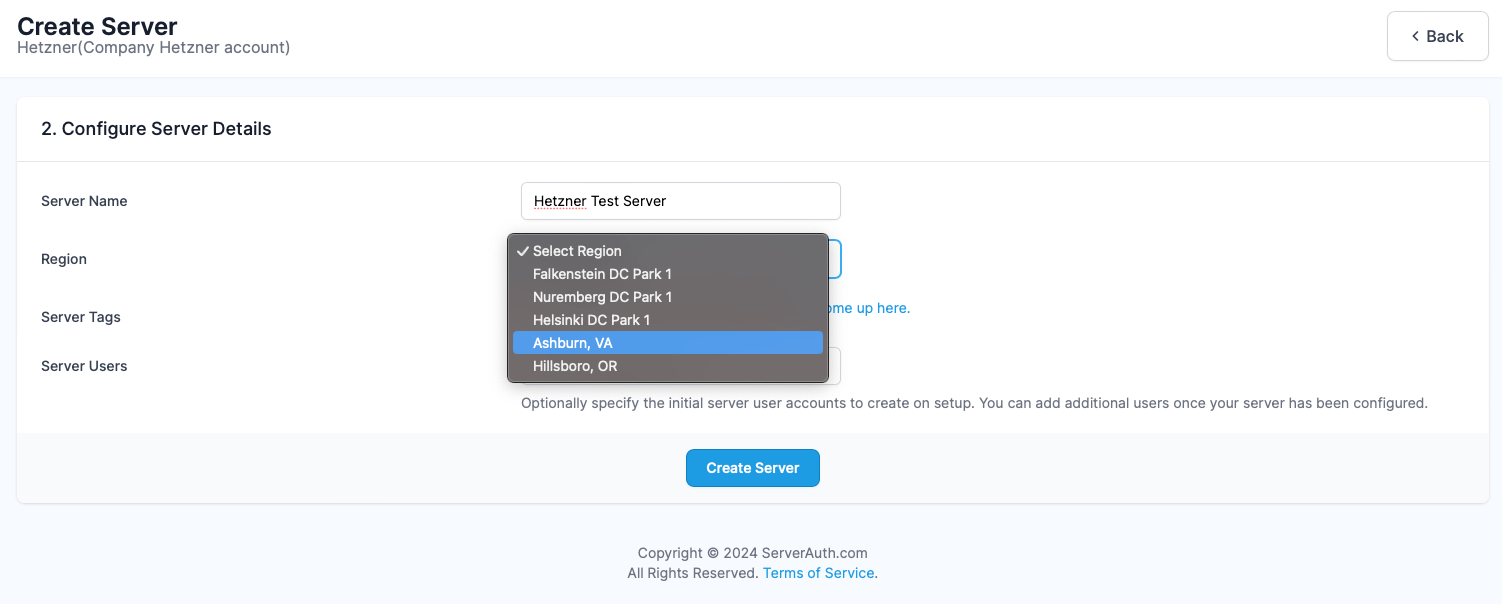Click the Server Tags label
Viewport: 1502px width, 604px height.
81,317
